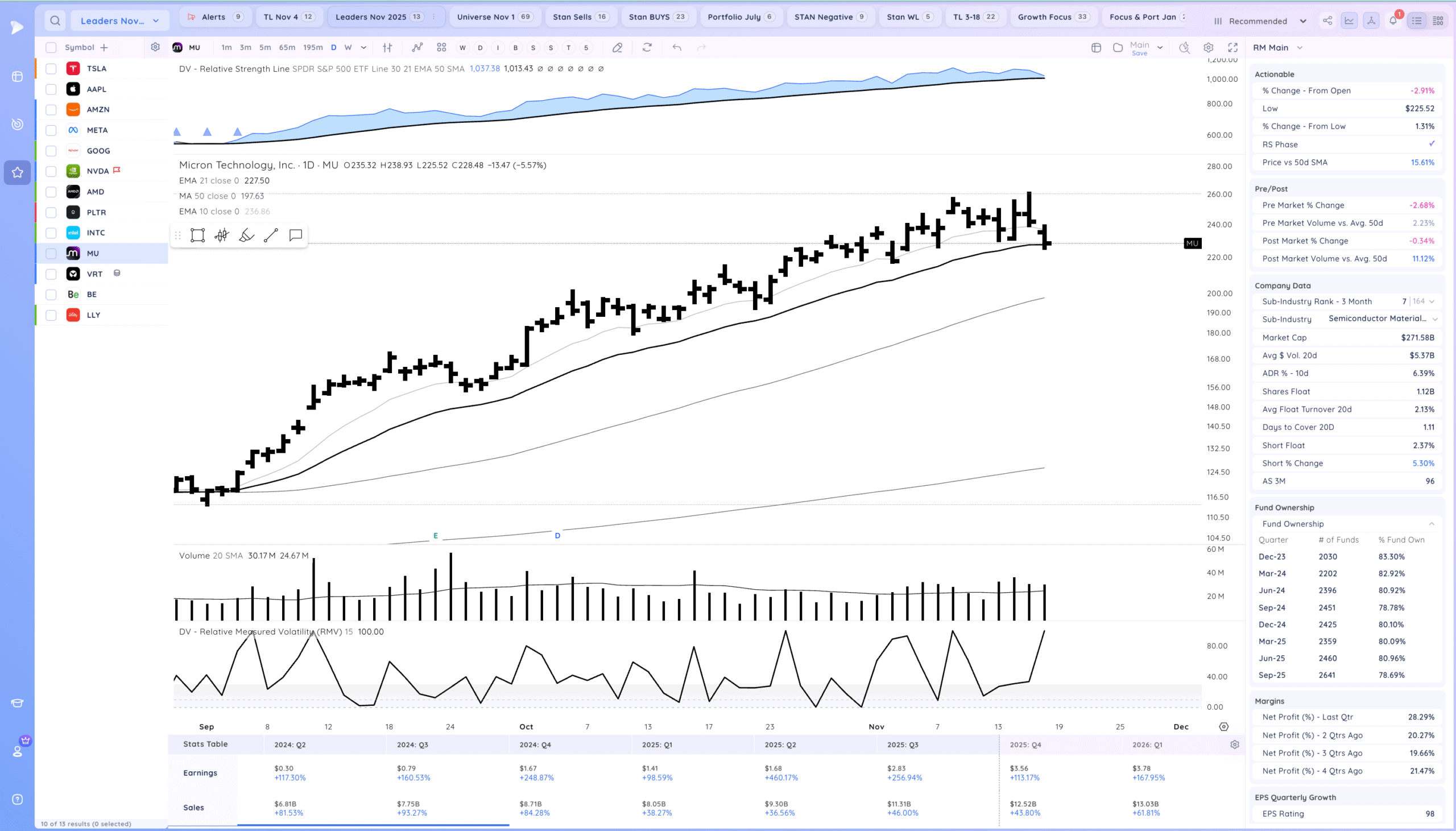Toggle the select-all Symbol checkbox

coord(51,47)
